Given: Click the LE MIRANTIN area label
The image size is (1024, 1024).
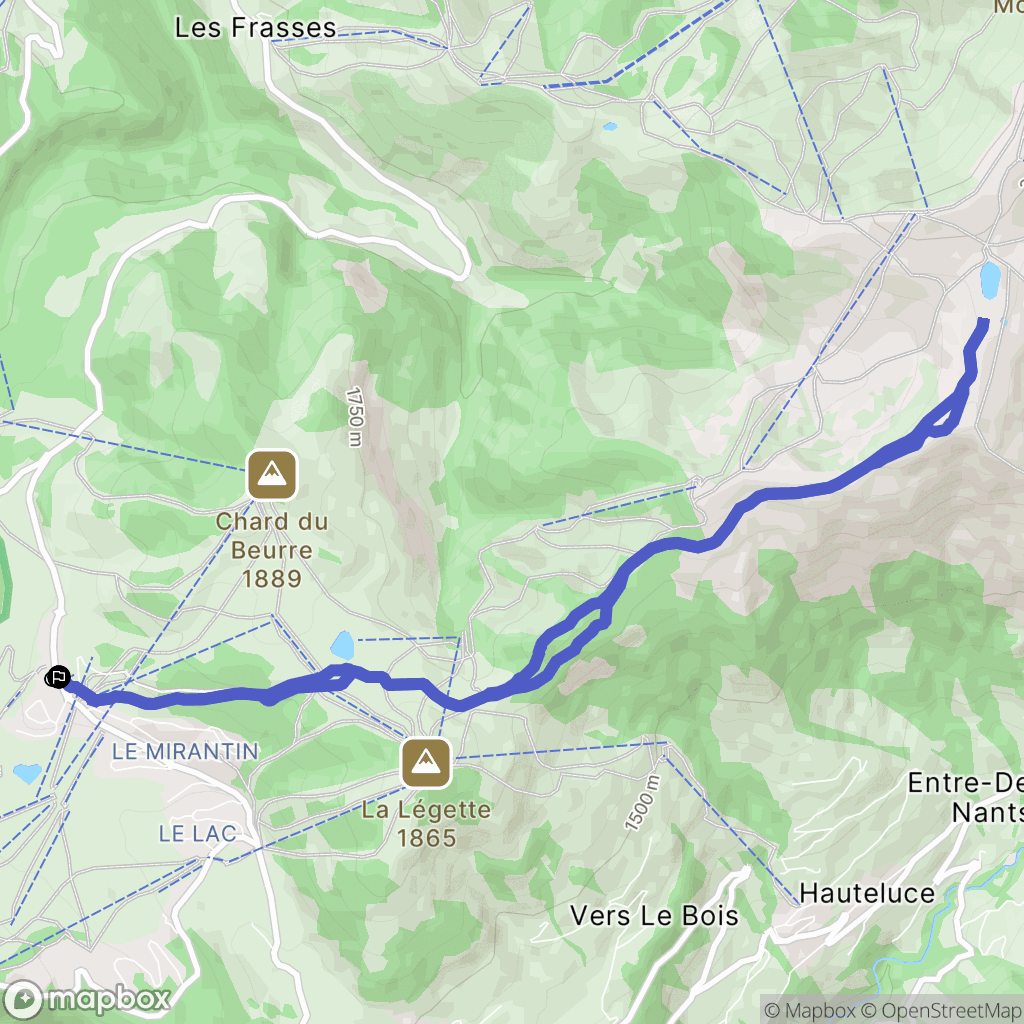Looking at the screenshot, I should point(185,751).
